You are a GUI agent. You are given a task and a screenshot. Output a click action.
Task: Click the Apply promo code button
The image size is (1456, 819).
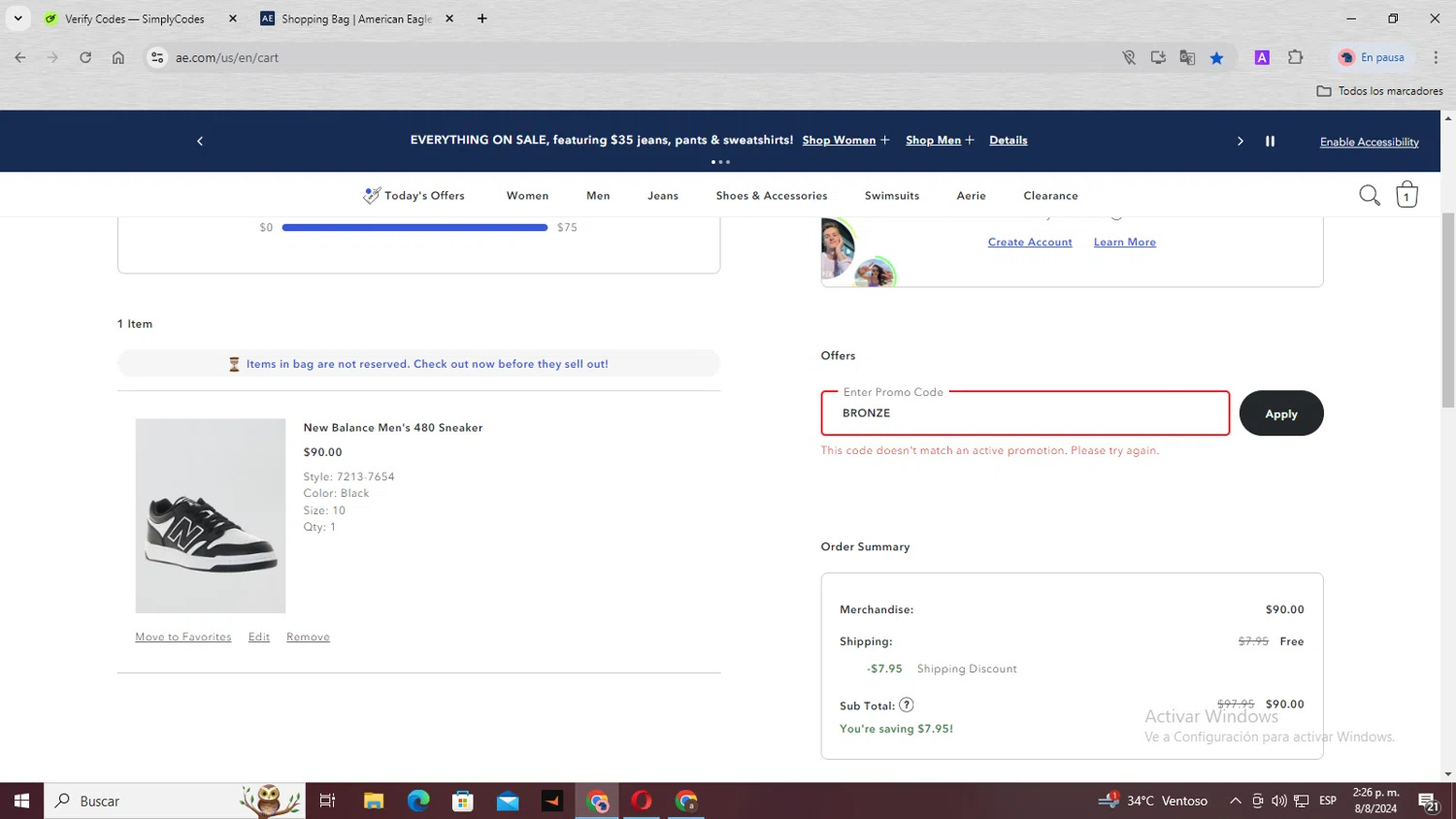pos(1280,413)
